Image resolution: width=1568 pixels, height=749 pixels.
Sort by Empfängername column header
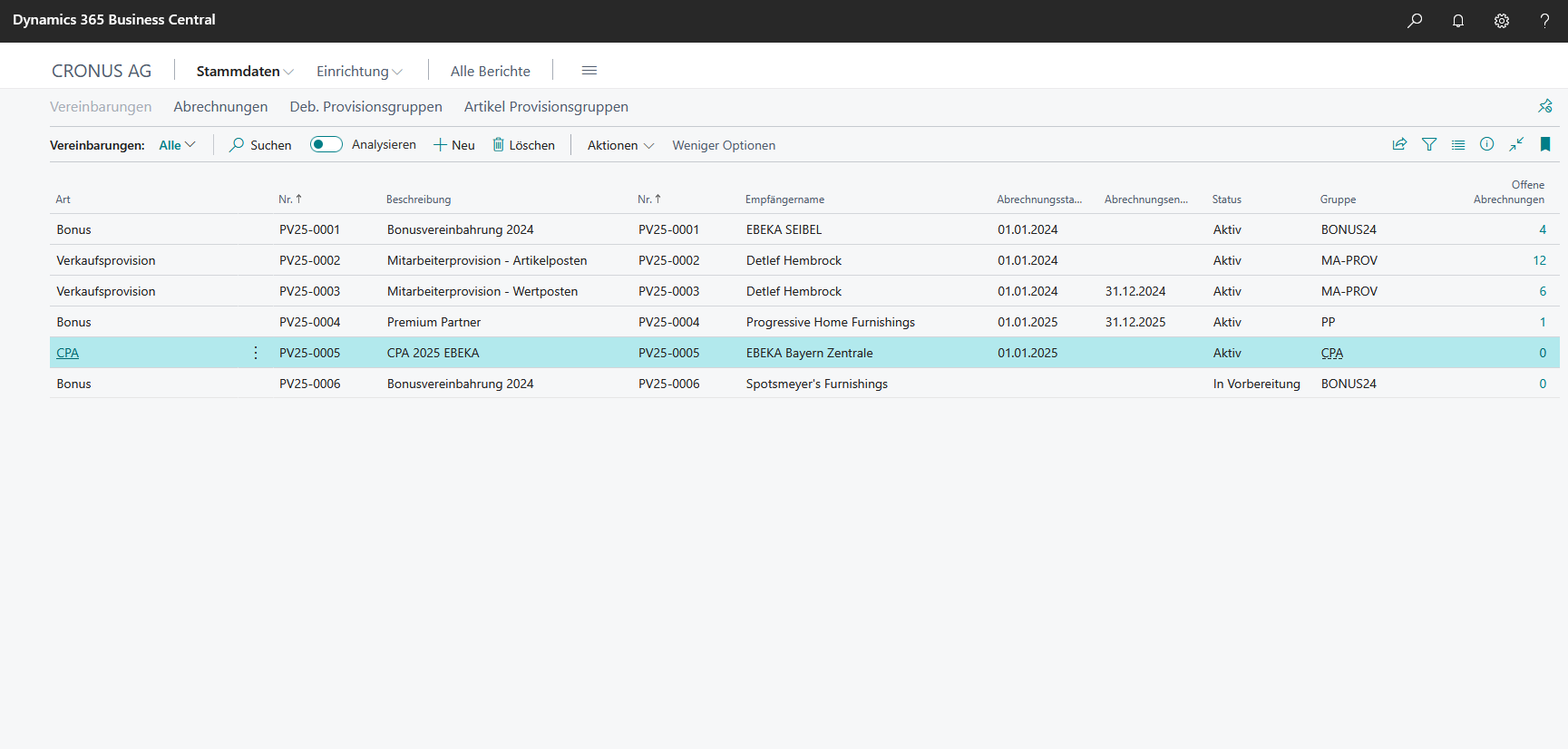(784, 199)
